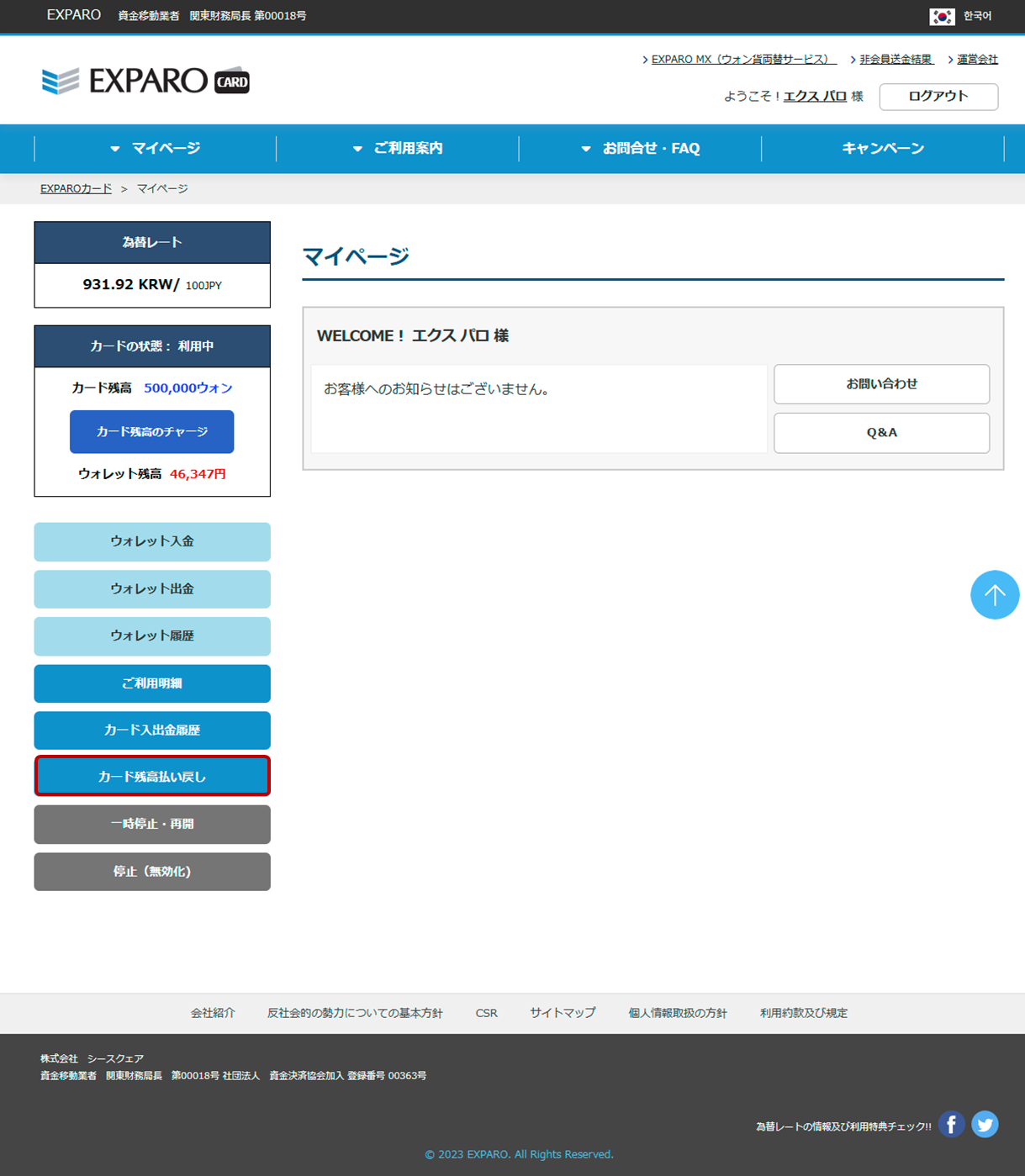Click the 一時停止・再開 button
Viewport: 1025px width, 1176px height.
(152, 824)
